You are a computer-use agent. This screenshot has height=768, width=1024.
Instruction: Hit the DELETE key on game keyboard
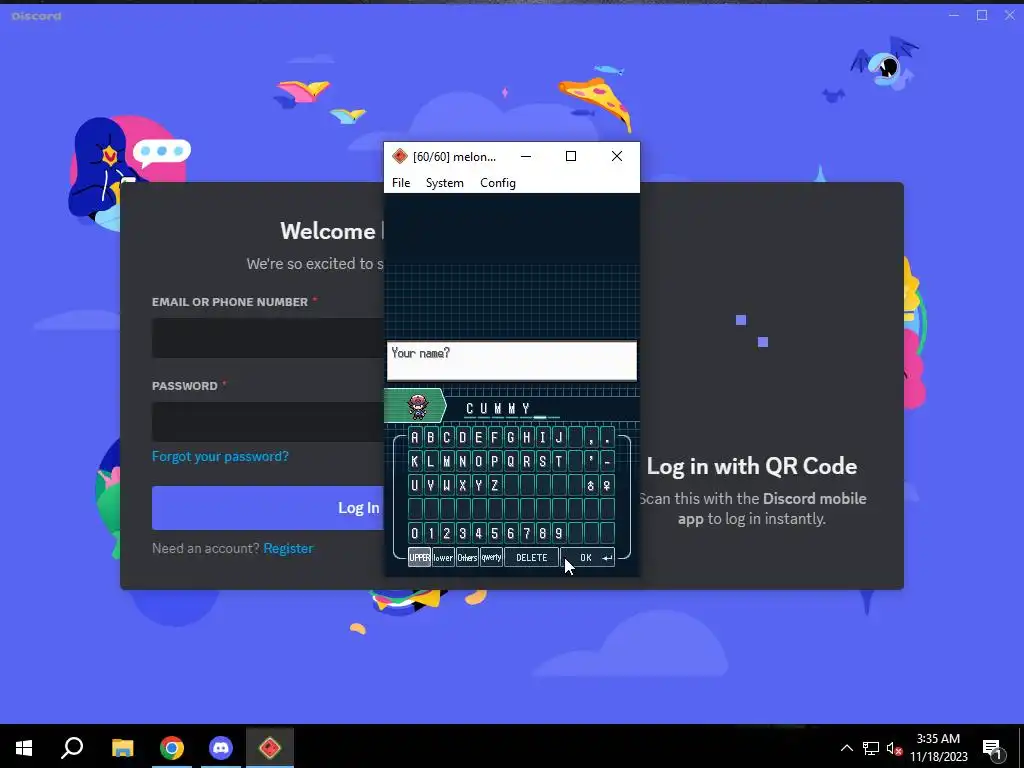532,557
